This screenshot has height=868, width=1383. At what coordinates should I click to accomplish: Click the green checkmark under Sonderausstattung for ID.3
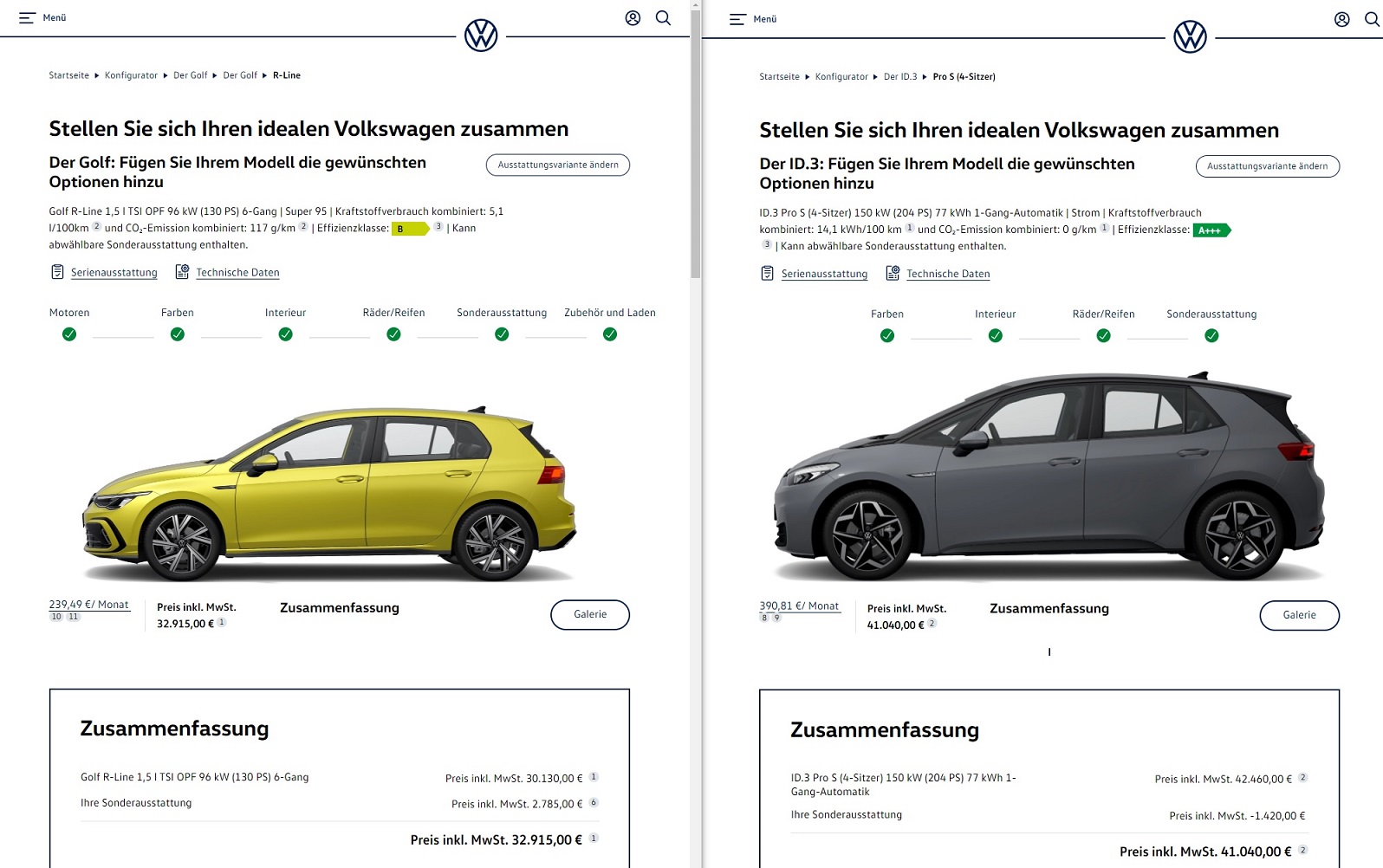[1211, 335]
